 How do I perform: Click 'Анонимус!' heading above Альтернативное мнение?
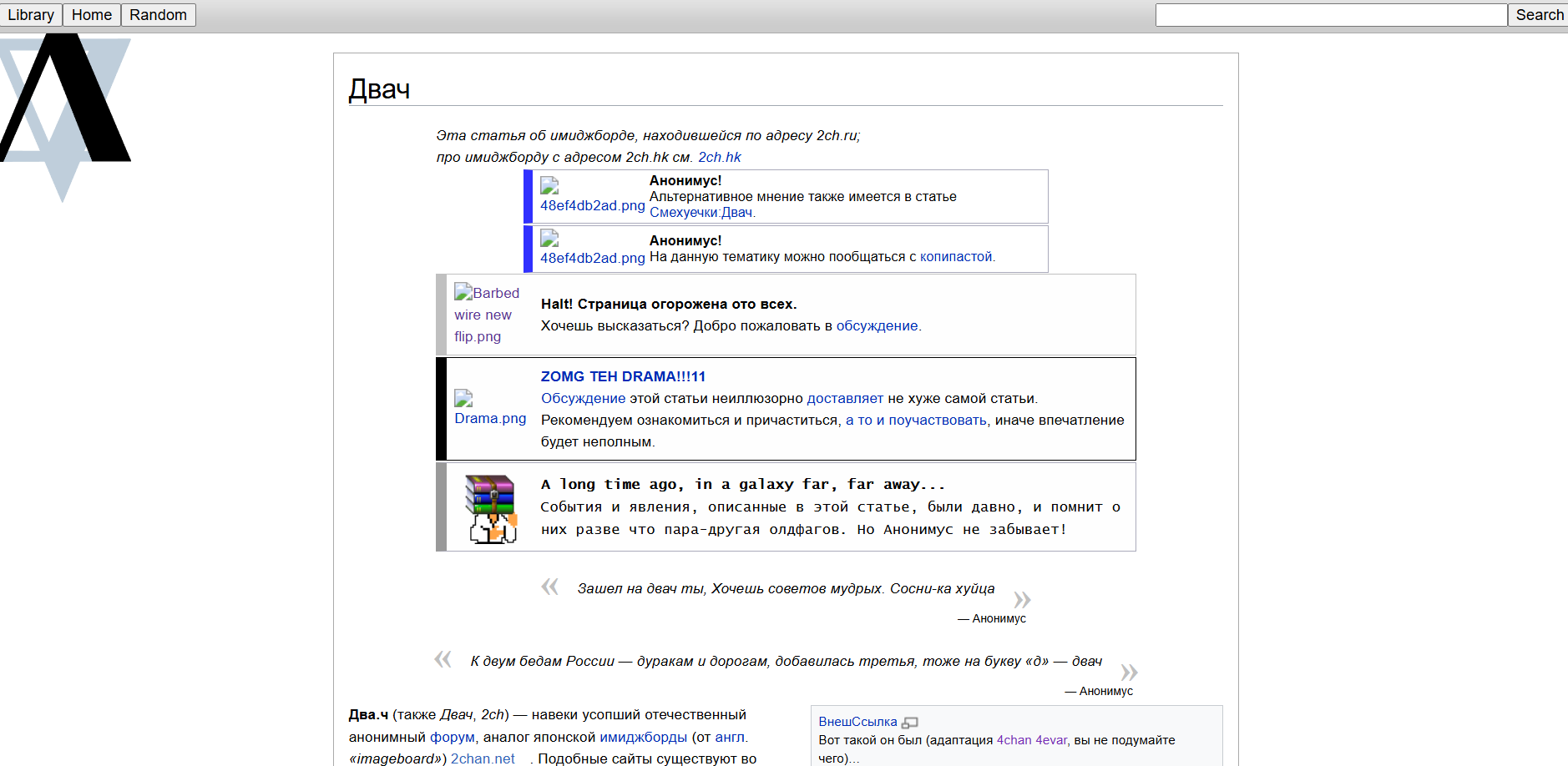[685, 180]
